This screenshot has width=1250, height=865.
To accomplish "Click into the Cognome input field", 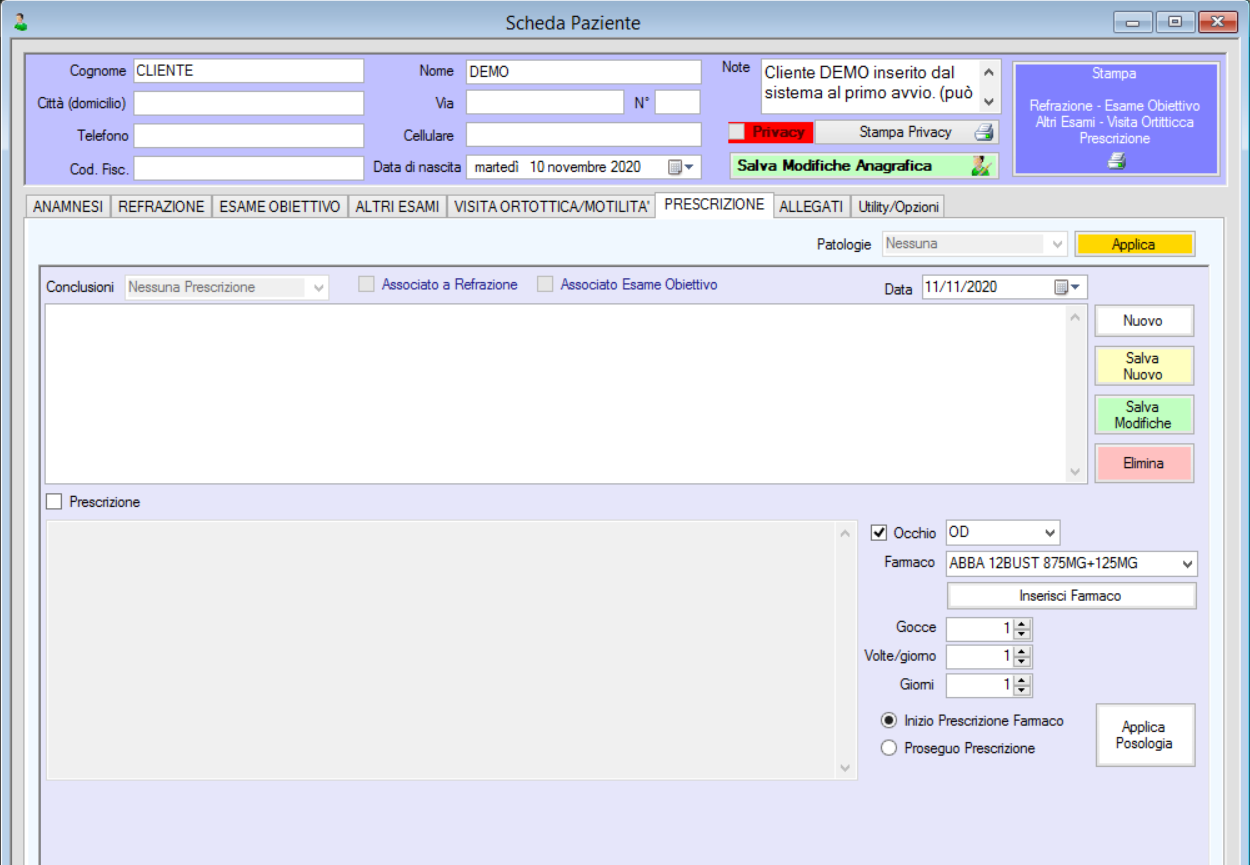I will (x=248, y=72).
